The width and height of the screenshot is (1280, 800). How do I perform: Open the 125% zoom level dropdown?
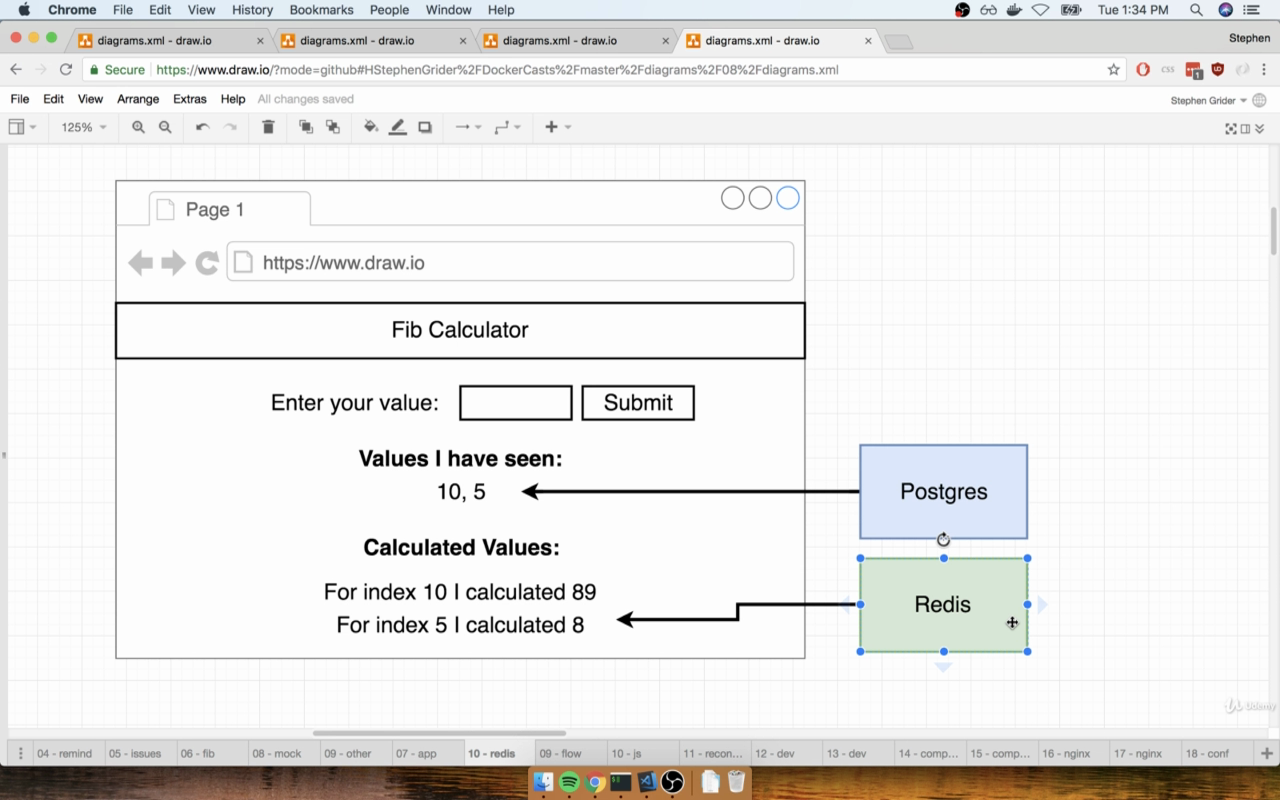[x=84, y=127]
